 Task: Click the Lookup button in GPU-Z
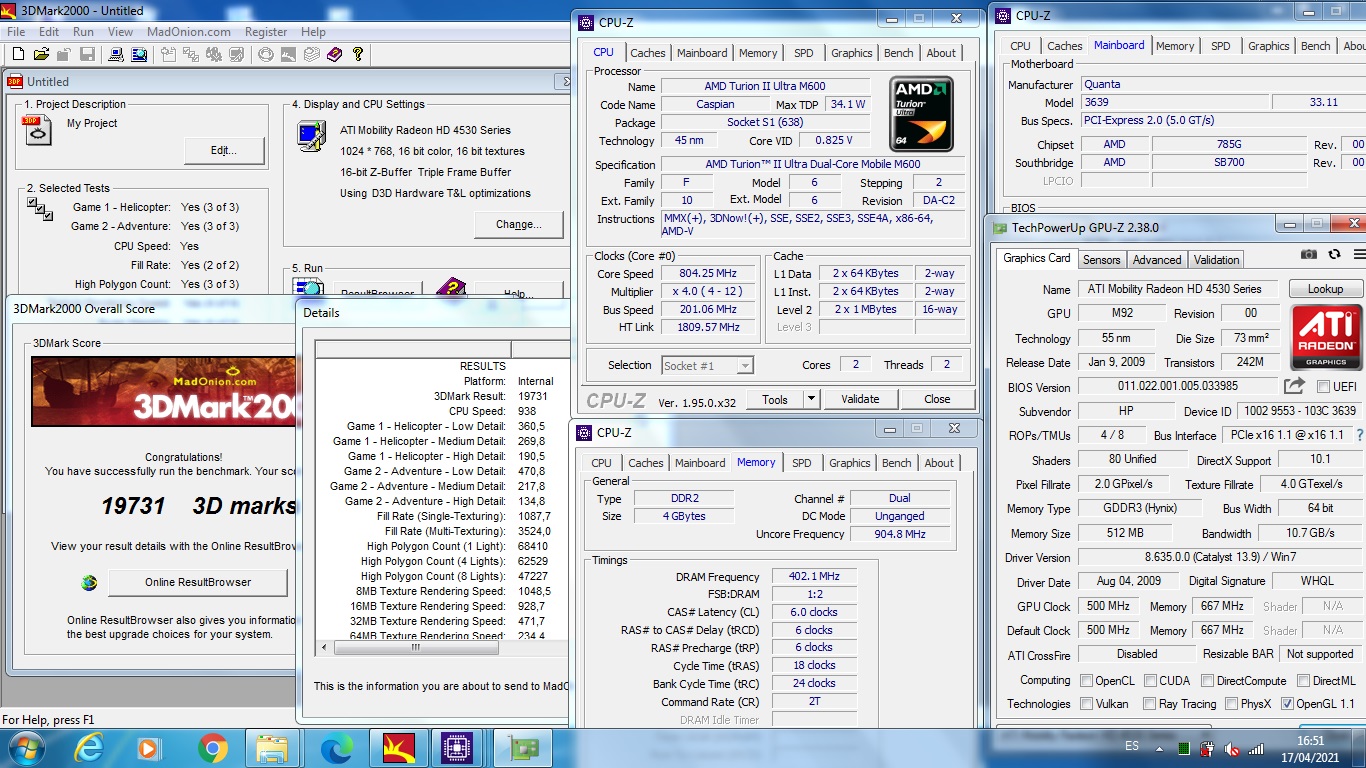pos(1325,289)
